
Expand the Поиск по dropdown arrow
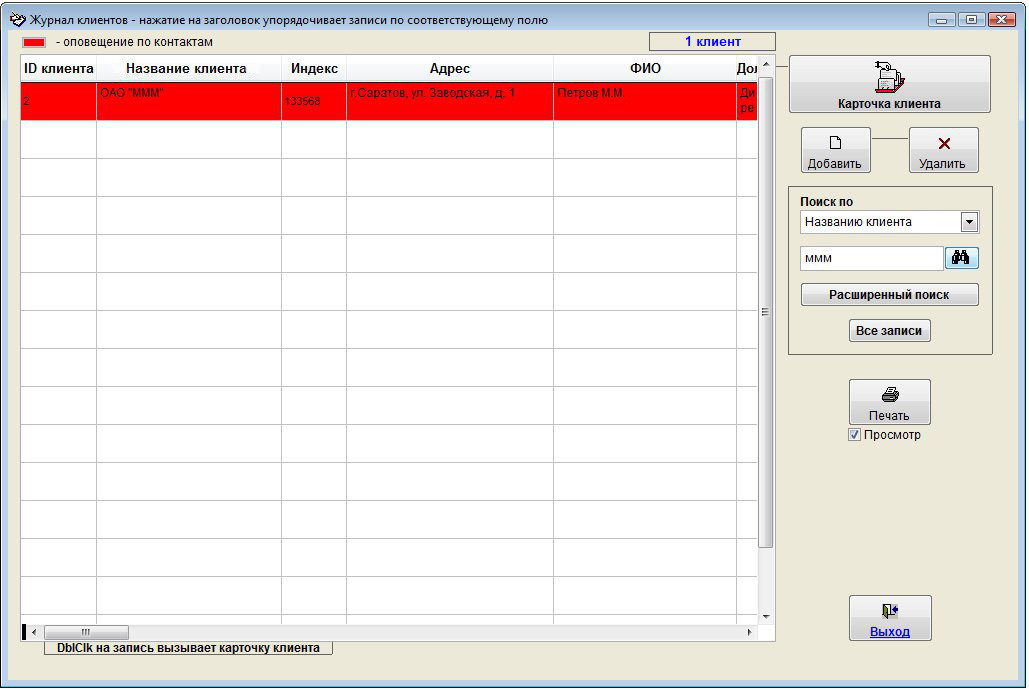[x=969, y=222]
